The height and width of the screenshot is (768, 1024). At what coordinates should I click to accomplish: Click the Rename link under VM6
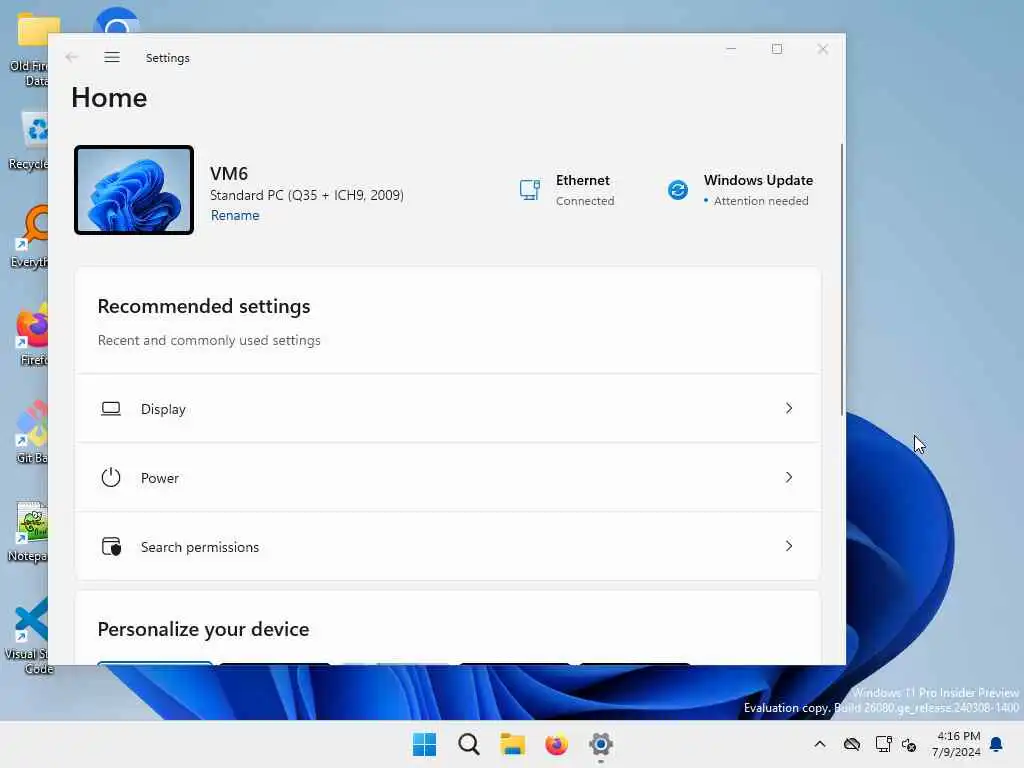tap(234, 216)
